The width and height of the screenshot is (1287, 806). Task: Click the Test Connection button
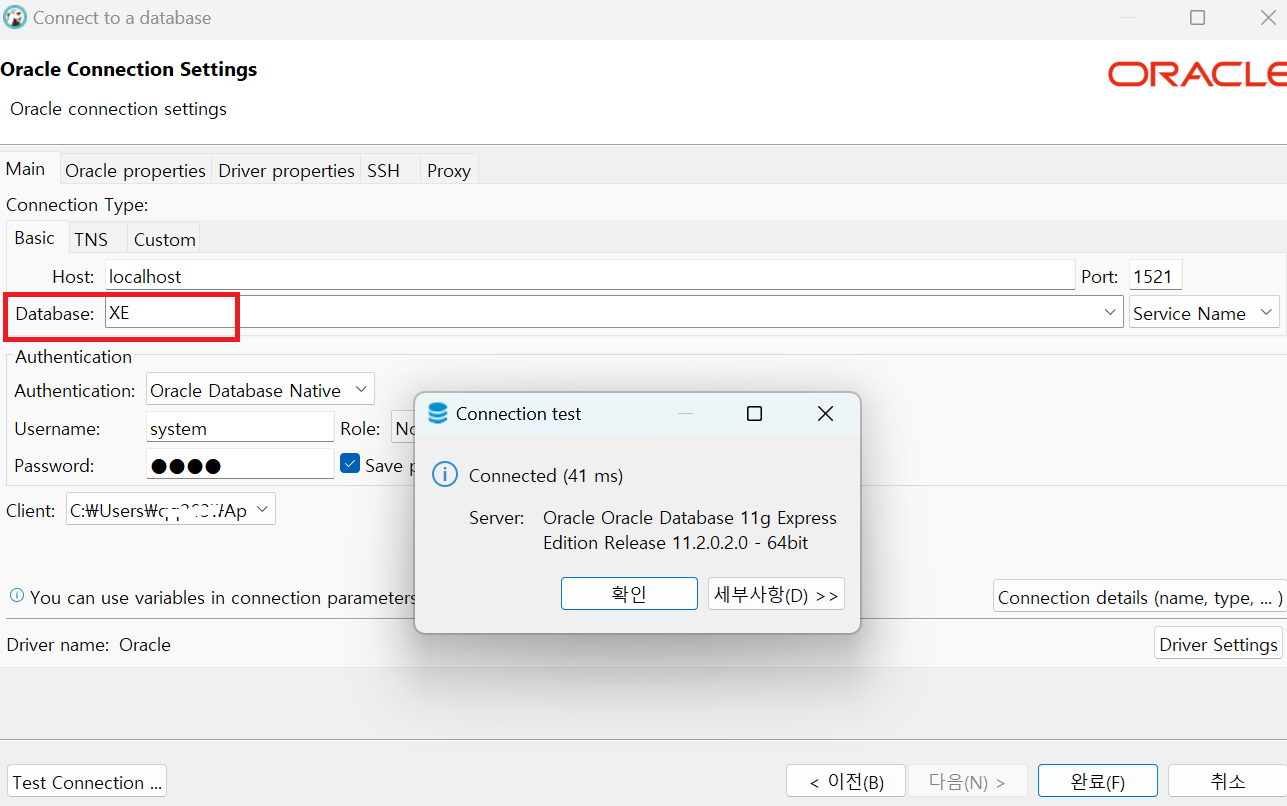(x=87, y=781)
